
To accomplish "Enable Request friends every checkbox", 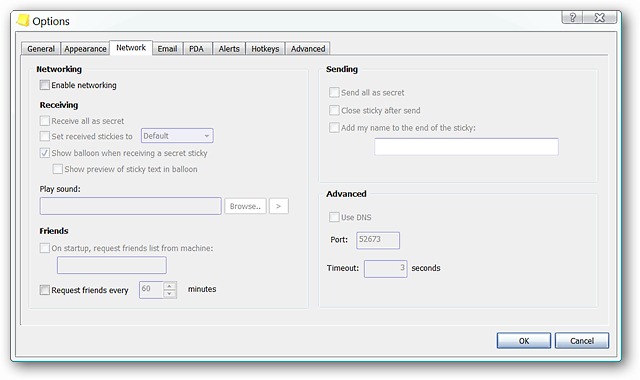I will pyautogui.click(x=44, y=290).
